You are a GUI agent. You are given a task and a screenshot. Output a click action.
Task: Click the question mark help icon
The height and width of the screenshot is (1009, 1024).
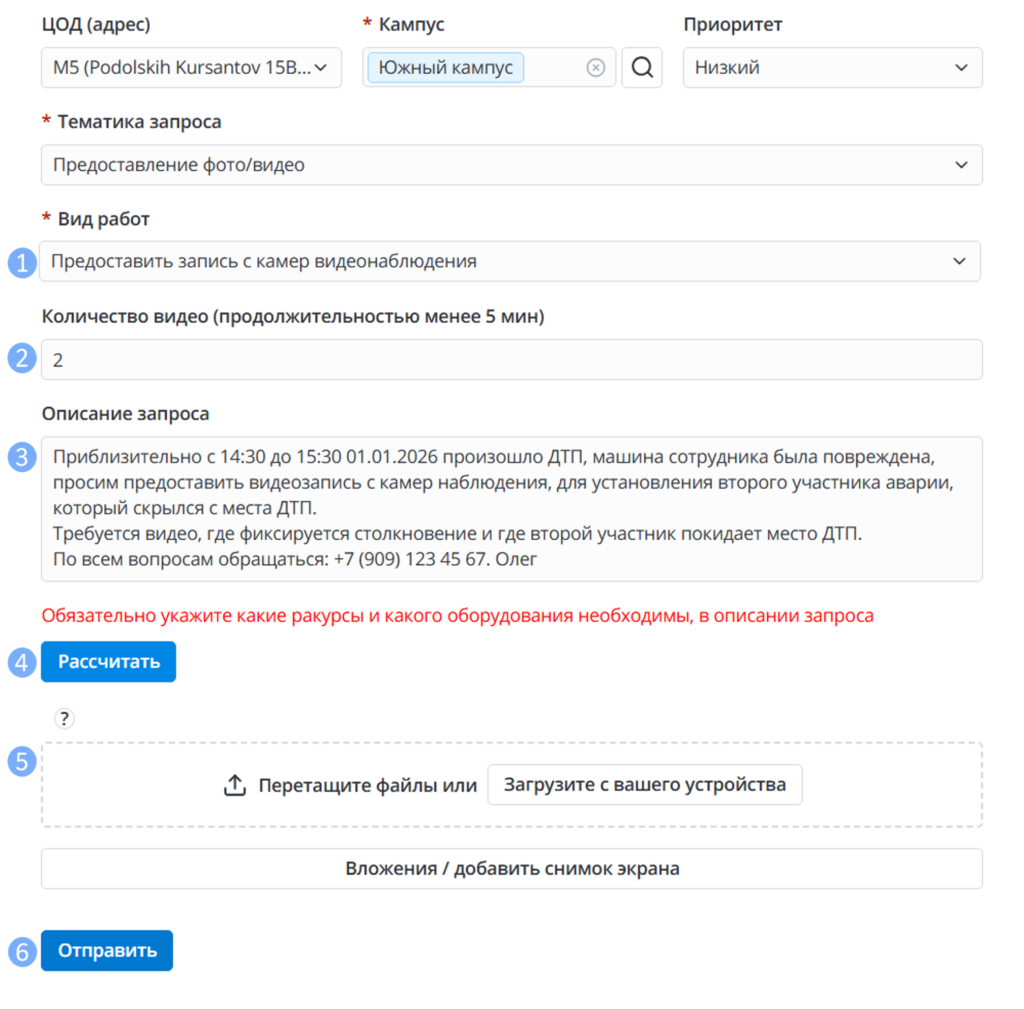click(x=64, y=718)
